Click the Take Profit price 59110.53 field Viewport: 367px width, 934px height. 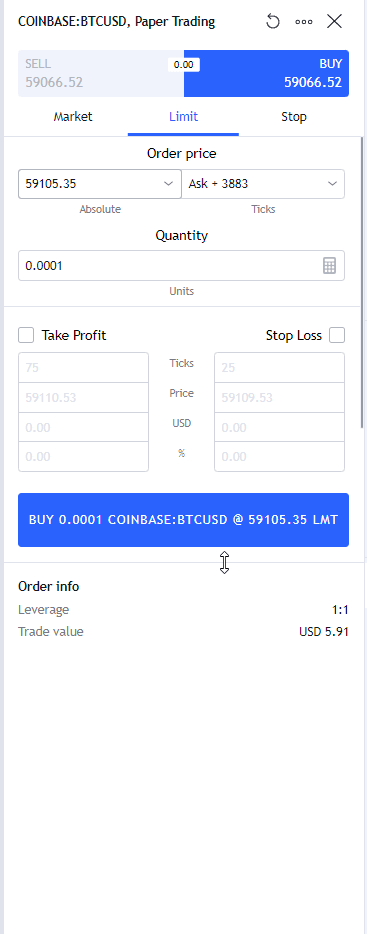(x=83, y=397)
